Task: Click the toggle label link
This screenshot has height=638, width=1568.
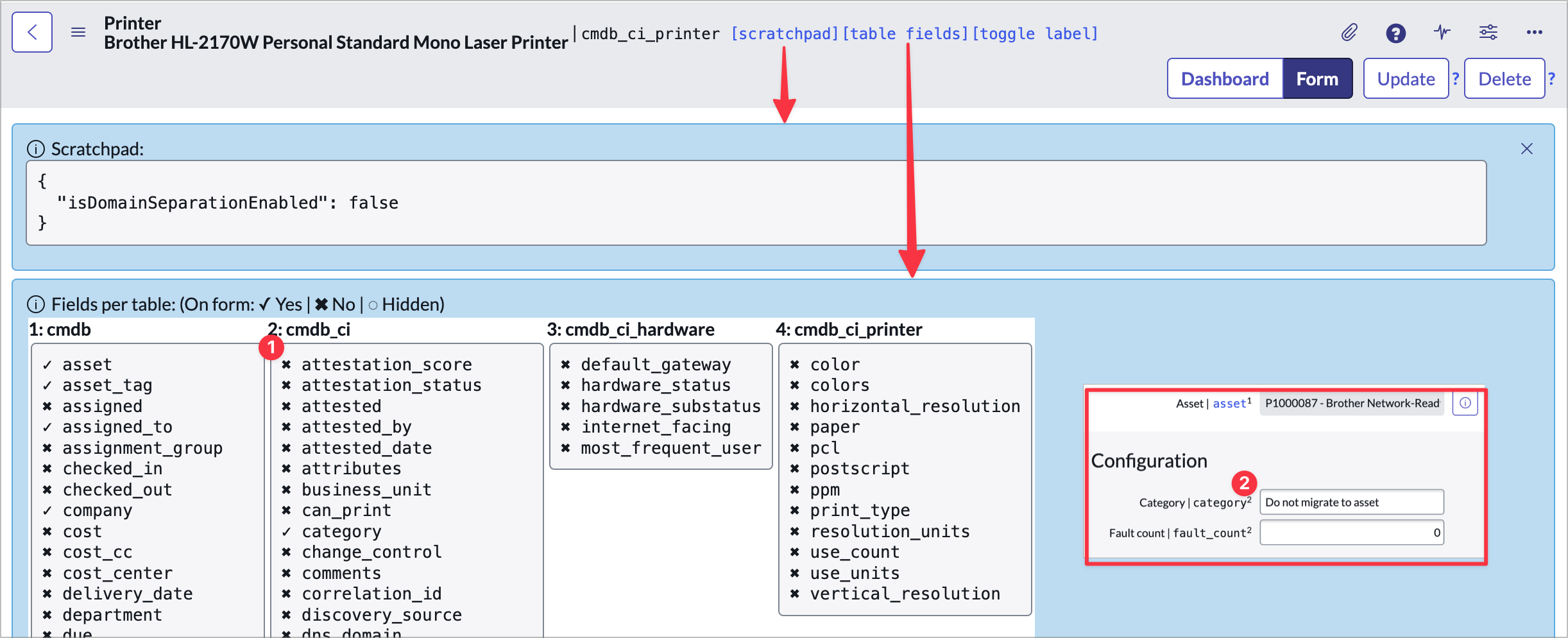Action: pyautogui.click(x=1035, y=33)
